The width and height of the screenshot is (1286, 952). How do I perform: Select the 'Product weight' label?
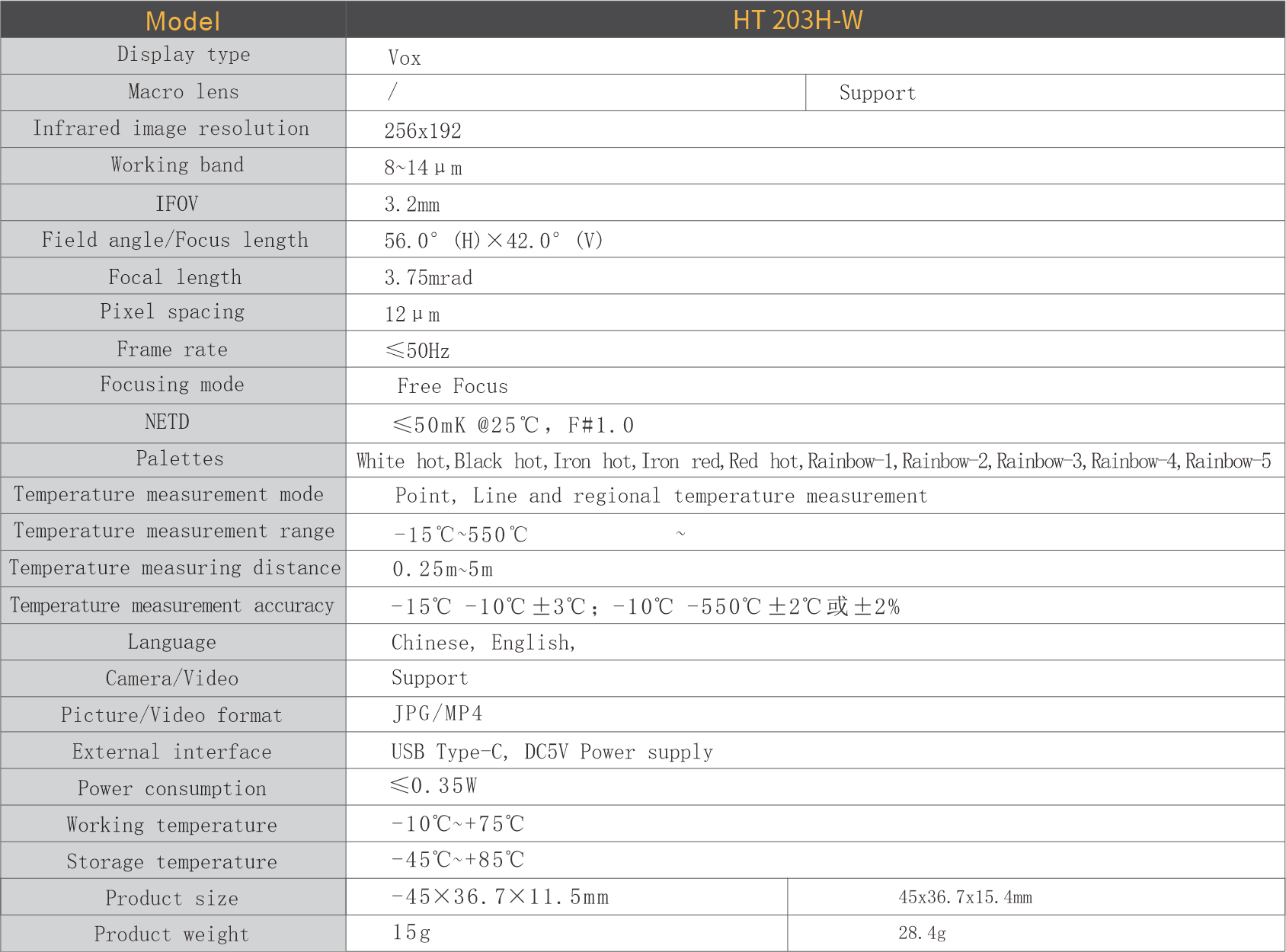[172, 934]
